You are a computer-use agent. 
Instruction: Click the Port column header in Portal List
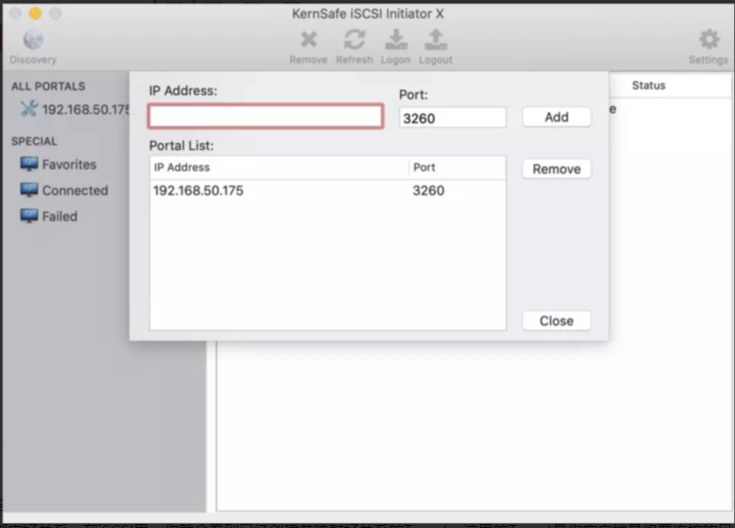[458, 167]
